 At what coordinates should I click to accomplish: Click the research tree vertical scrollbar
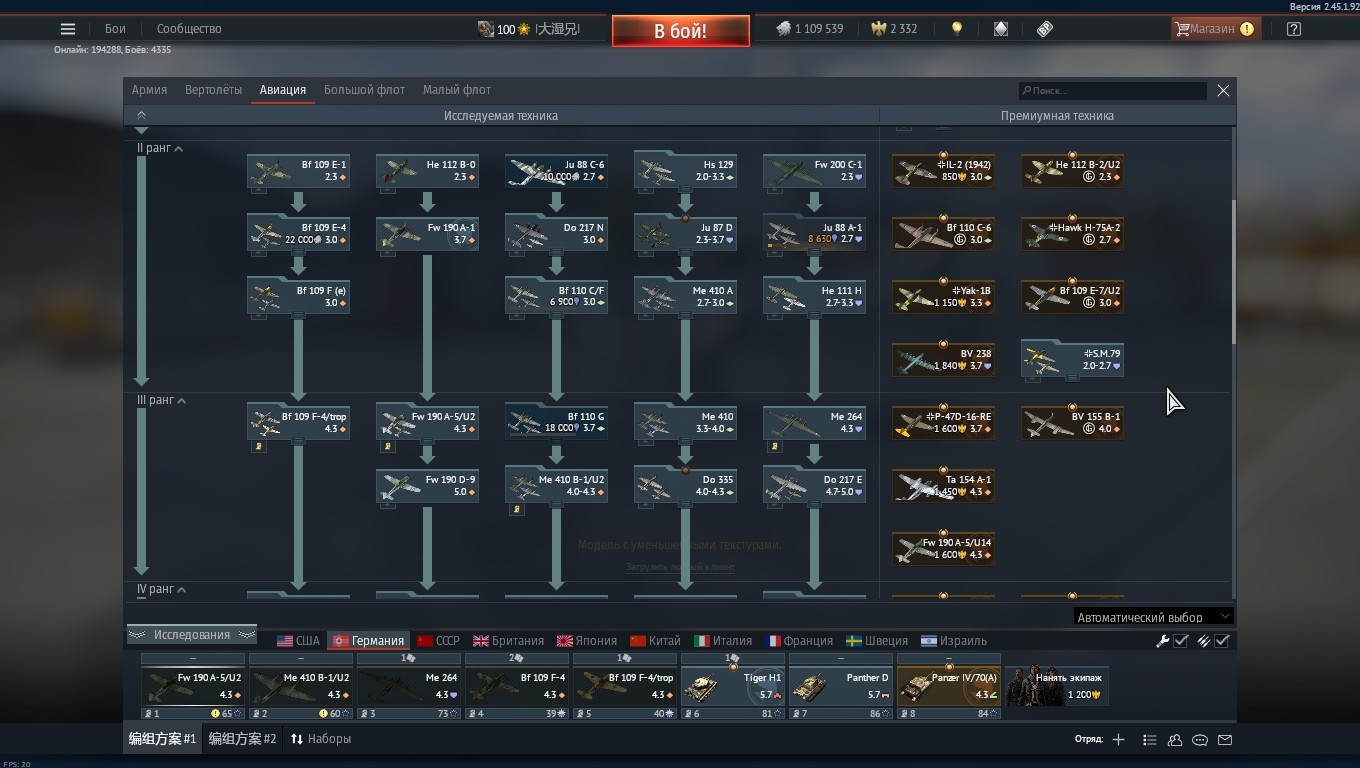[1234, 270]
